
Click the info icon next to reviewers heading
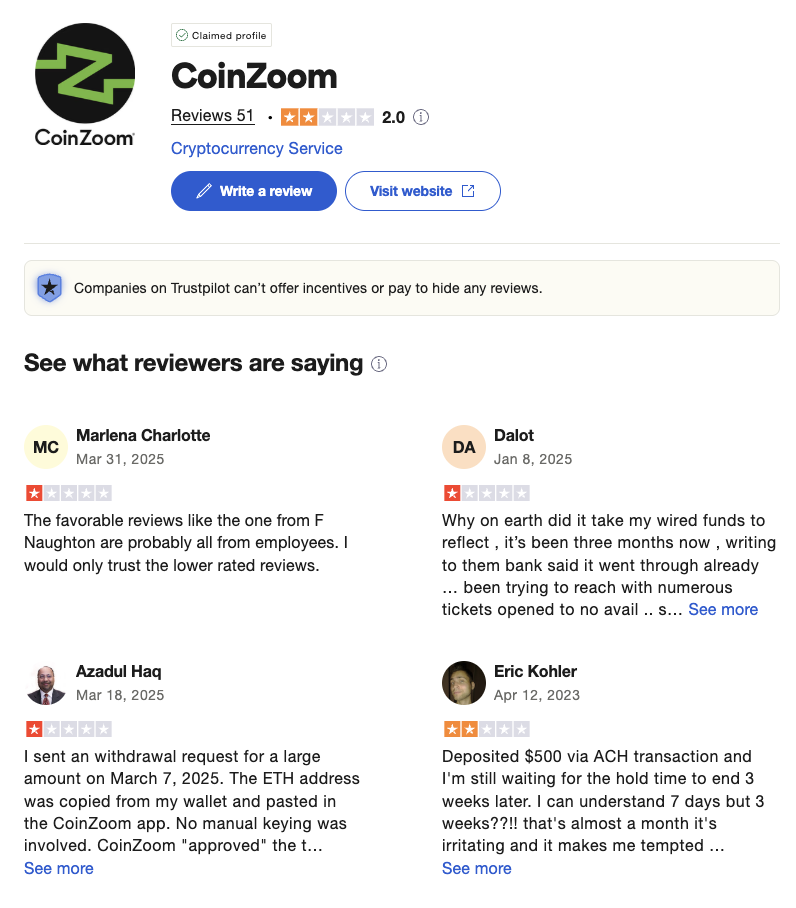[379, 364]
